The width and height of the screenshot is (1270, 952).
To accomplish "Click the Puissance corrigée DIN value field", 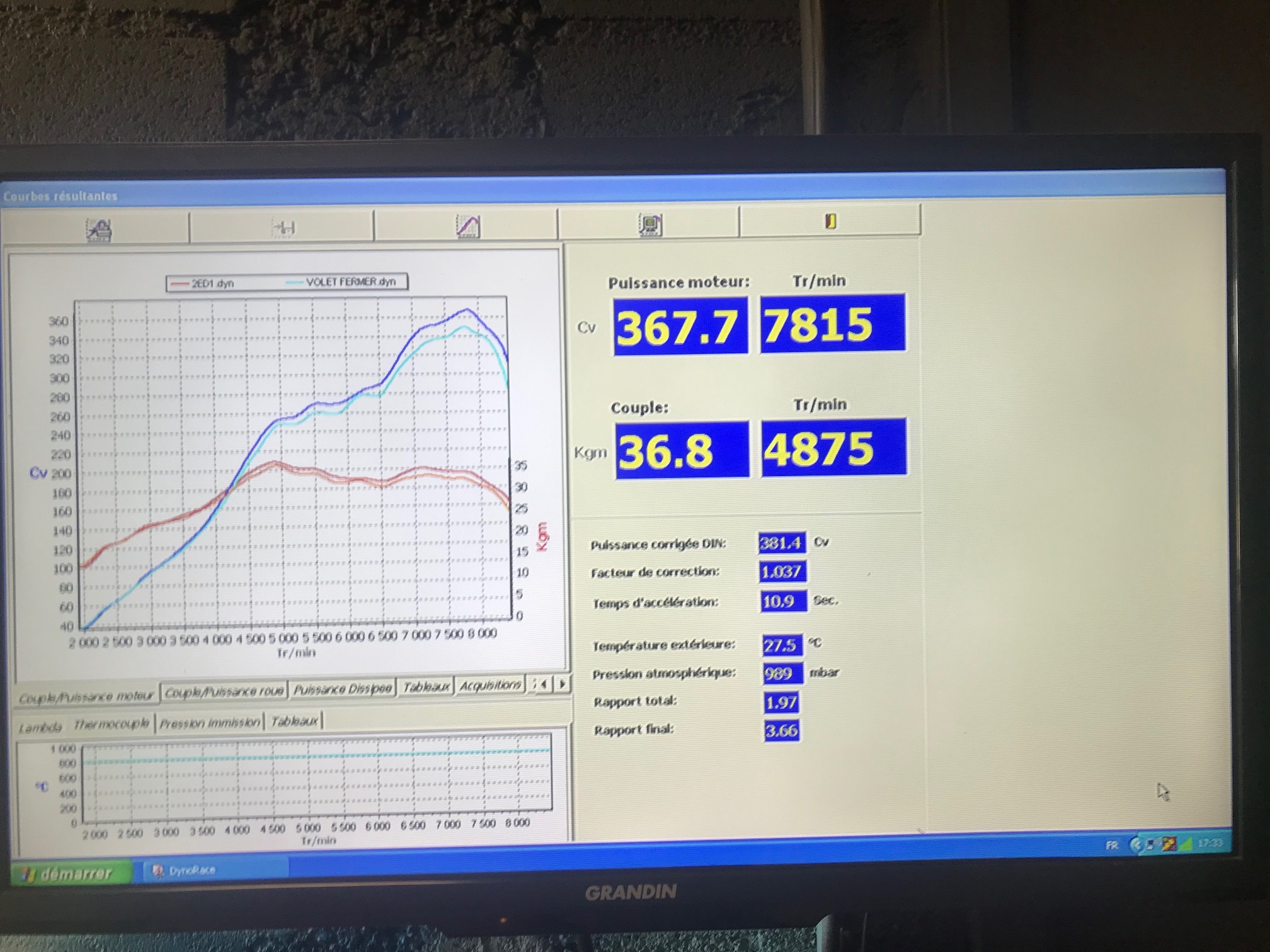I will click(781, 543).
